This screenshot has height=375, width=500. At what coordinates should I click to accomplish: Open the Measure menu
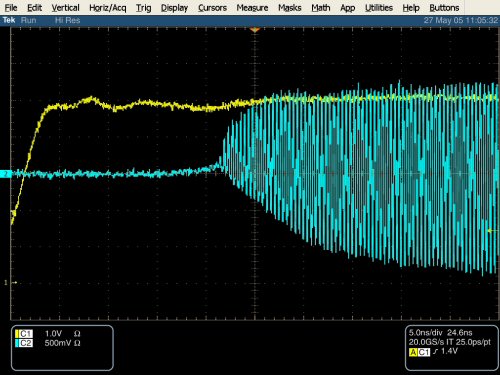tap(252, 7)
